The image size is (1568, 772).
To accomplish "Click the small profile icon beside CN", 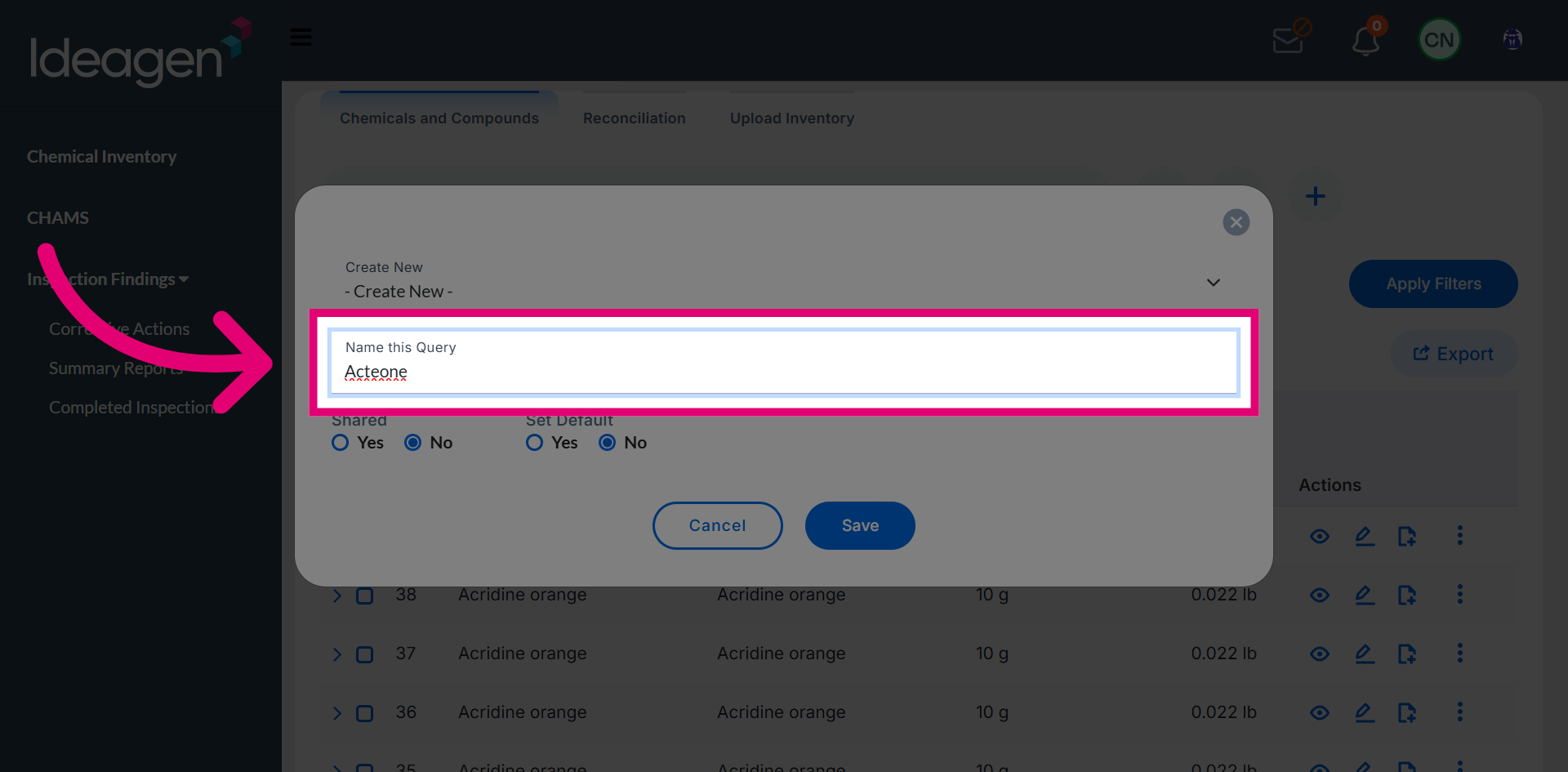I will pyautogui.click(x=1512, y=39).
